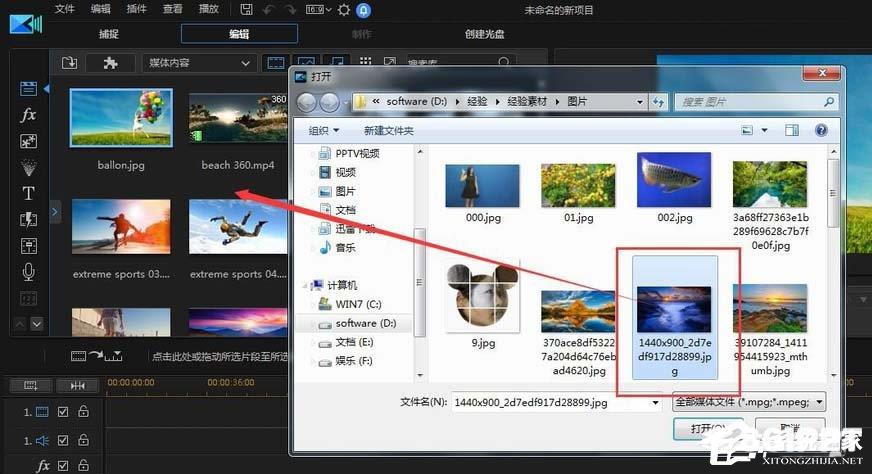Open the 组织 dropdown
872x474 pixels.
(x=324, y=131)
